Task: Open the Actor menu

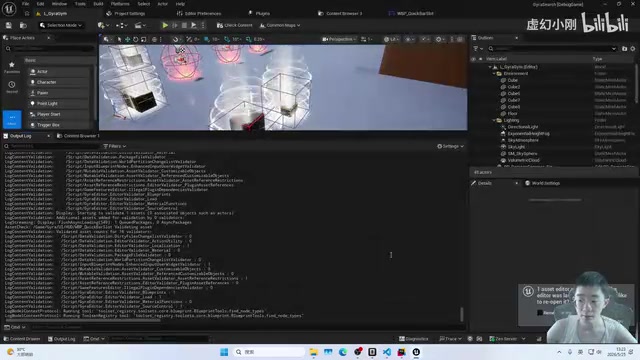Action: click(x=162, y=4)
